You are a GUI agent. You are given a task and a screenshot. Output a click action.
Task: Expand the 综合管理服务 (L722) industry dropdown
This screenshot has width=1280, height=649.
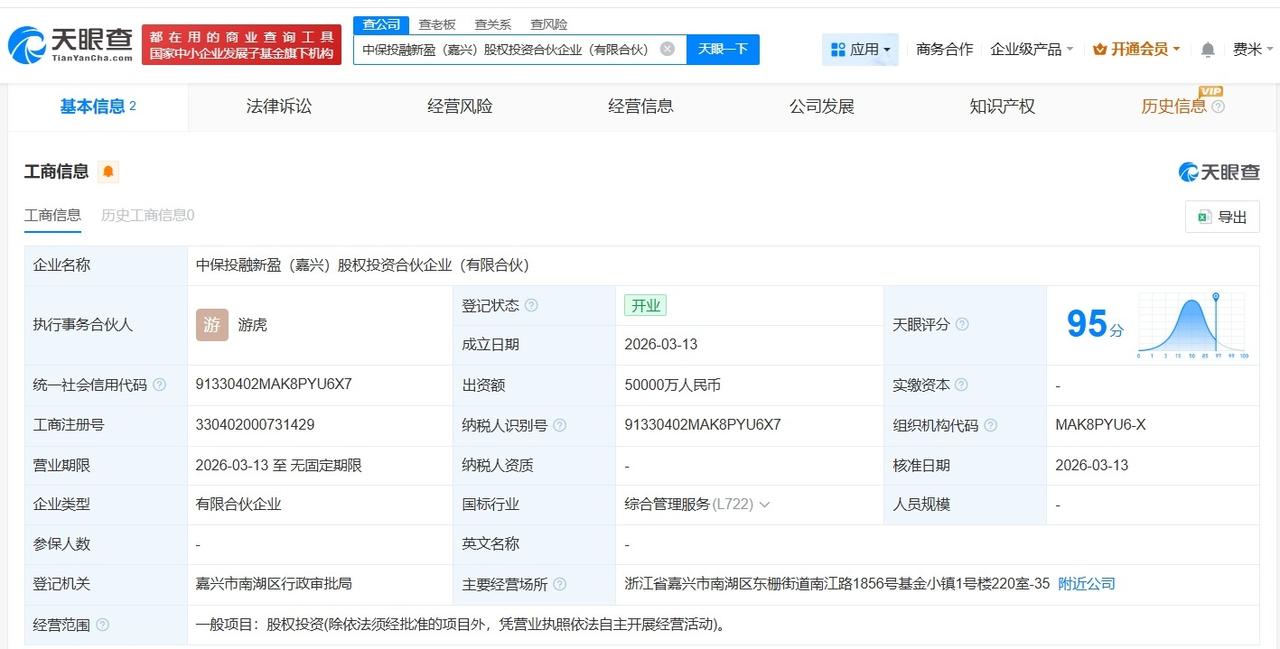pyautogui.click(x=766, y=504)
